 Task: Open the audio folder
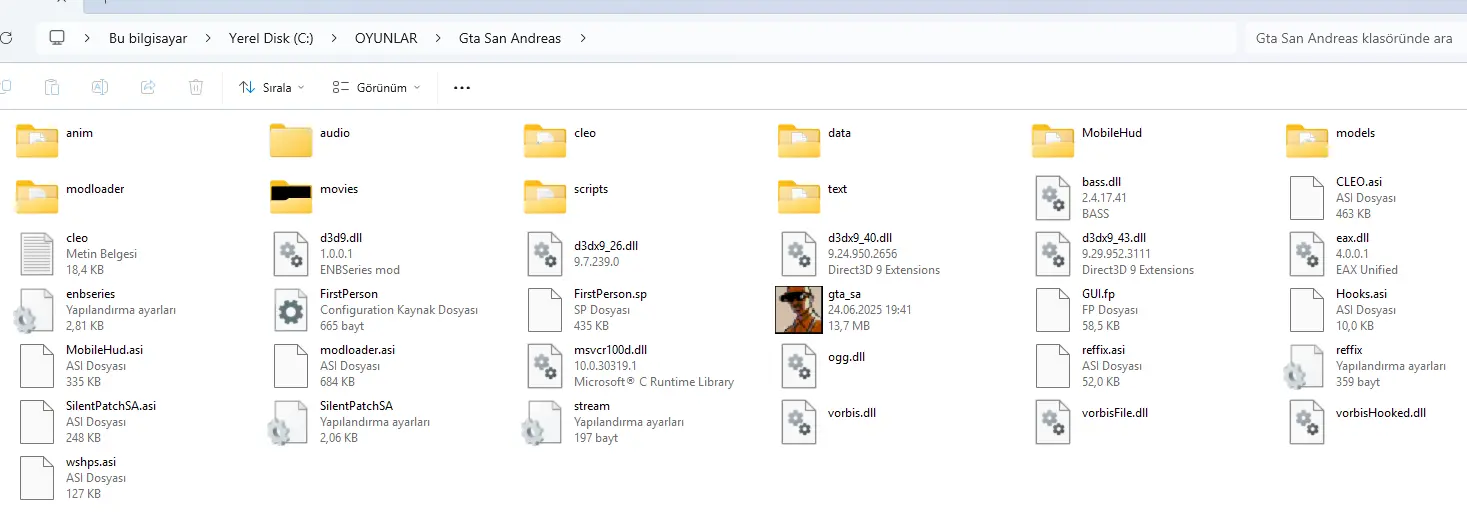[x=291, y=141]
